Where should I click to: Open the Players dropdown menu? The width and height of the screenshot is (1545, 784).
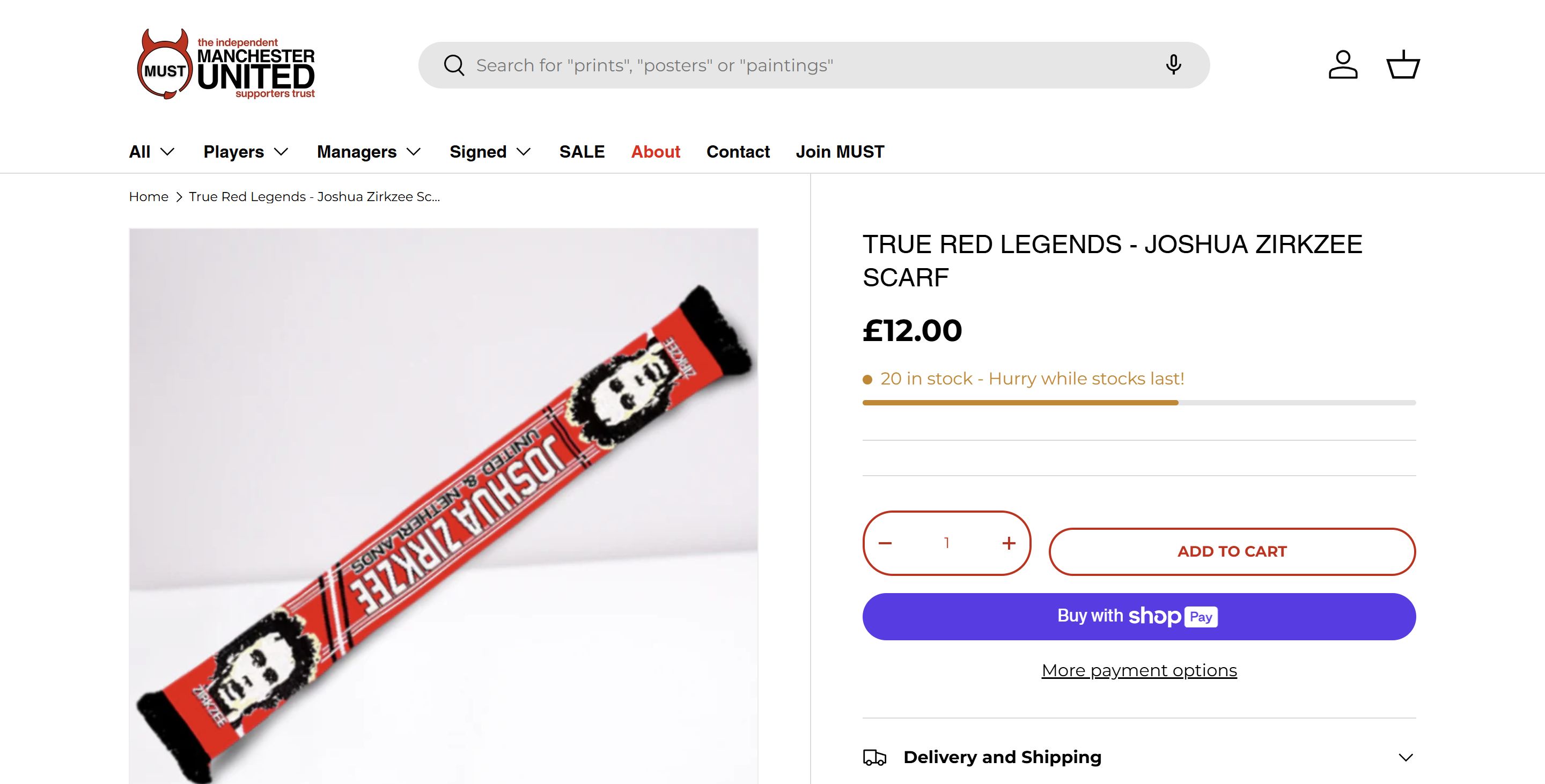click(x=246, y=152)
